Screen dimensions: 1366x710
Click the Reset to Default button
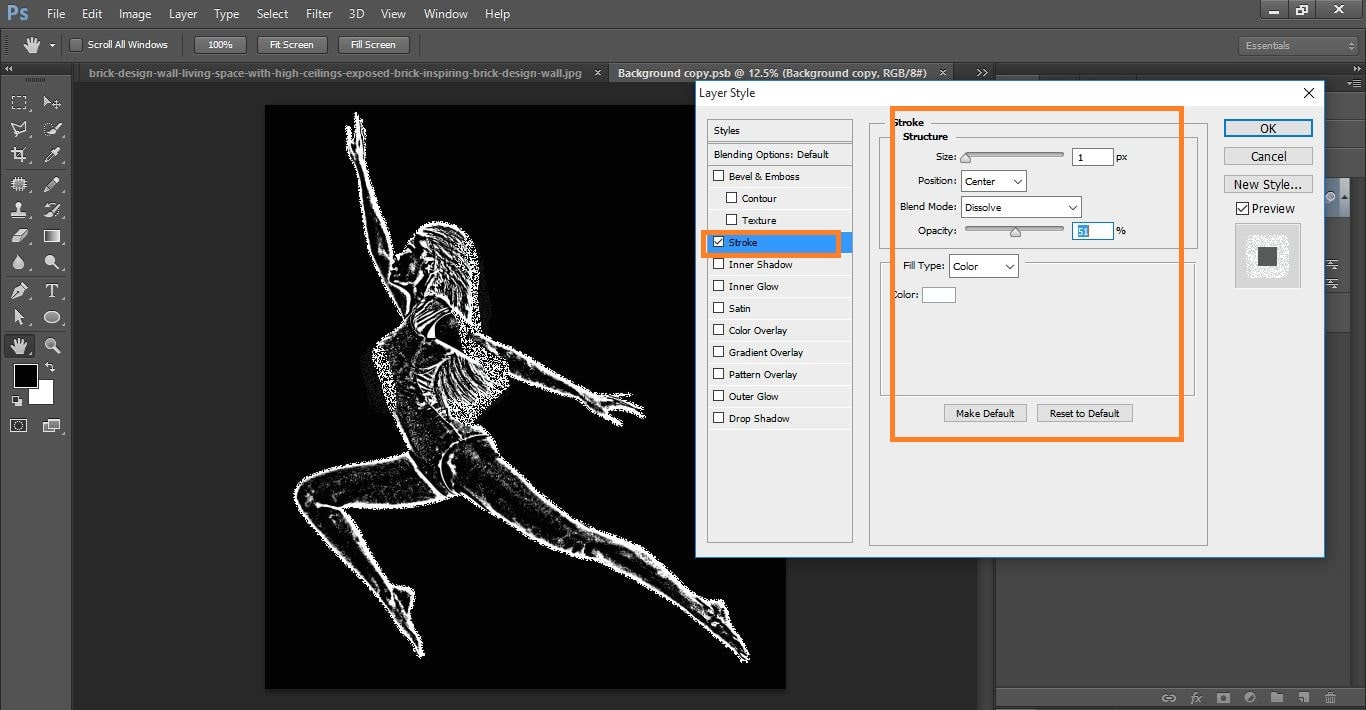pos(1084,413)
